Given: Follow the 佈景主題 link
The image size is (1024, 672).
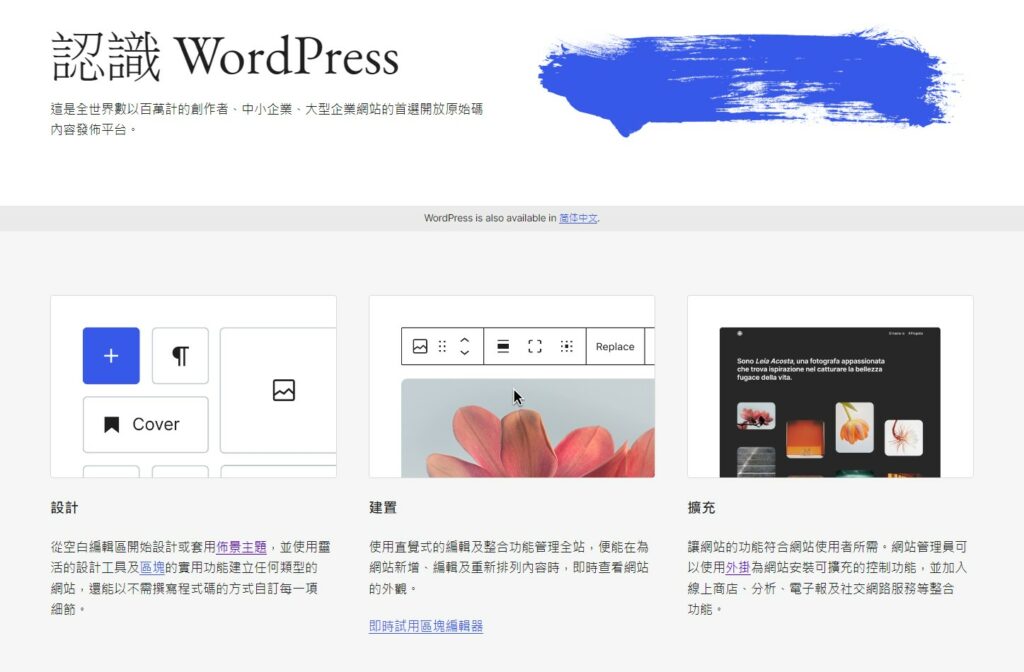Looking at the screenshot, I should pyautogui.click(x=241, y=547).
